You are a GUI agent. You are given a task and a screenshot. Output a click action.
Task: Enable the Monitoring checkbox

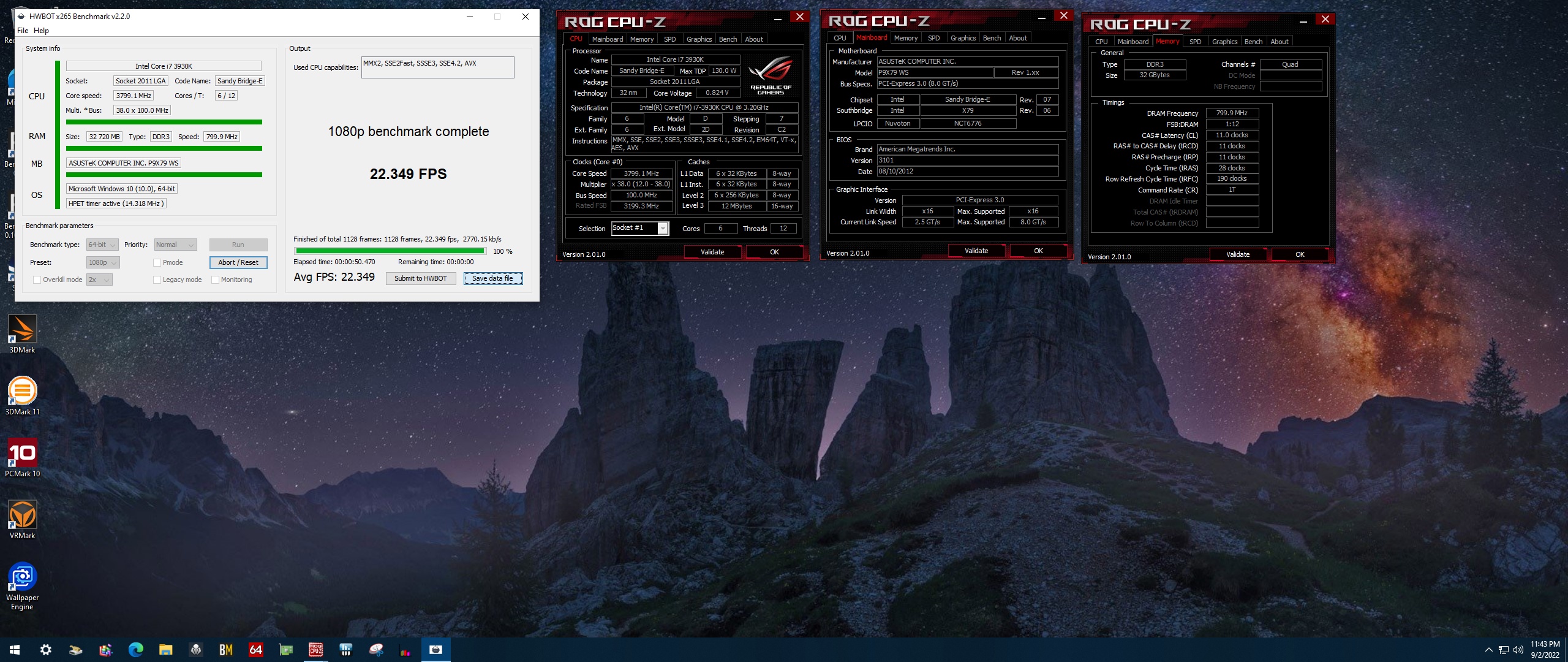215,280
